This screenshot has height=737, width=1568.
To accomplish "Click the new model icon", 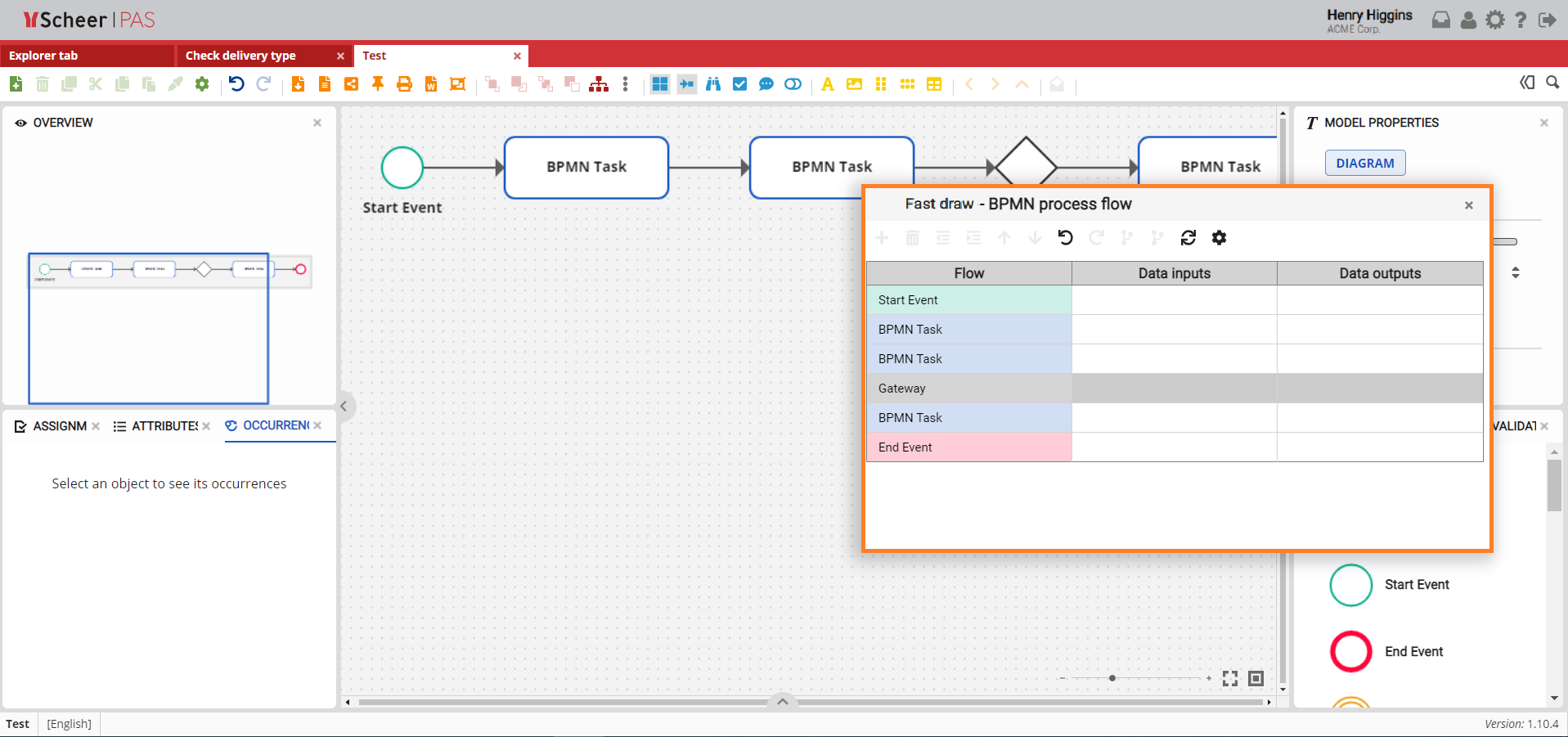I will (x=16, y=84).
